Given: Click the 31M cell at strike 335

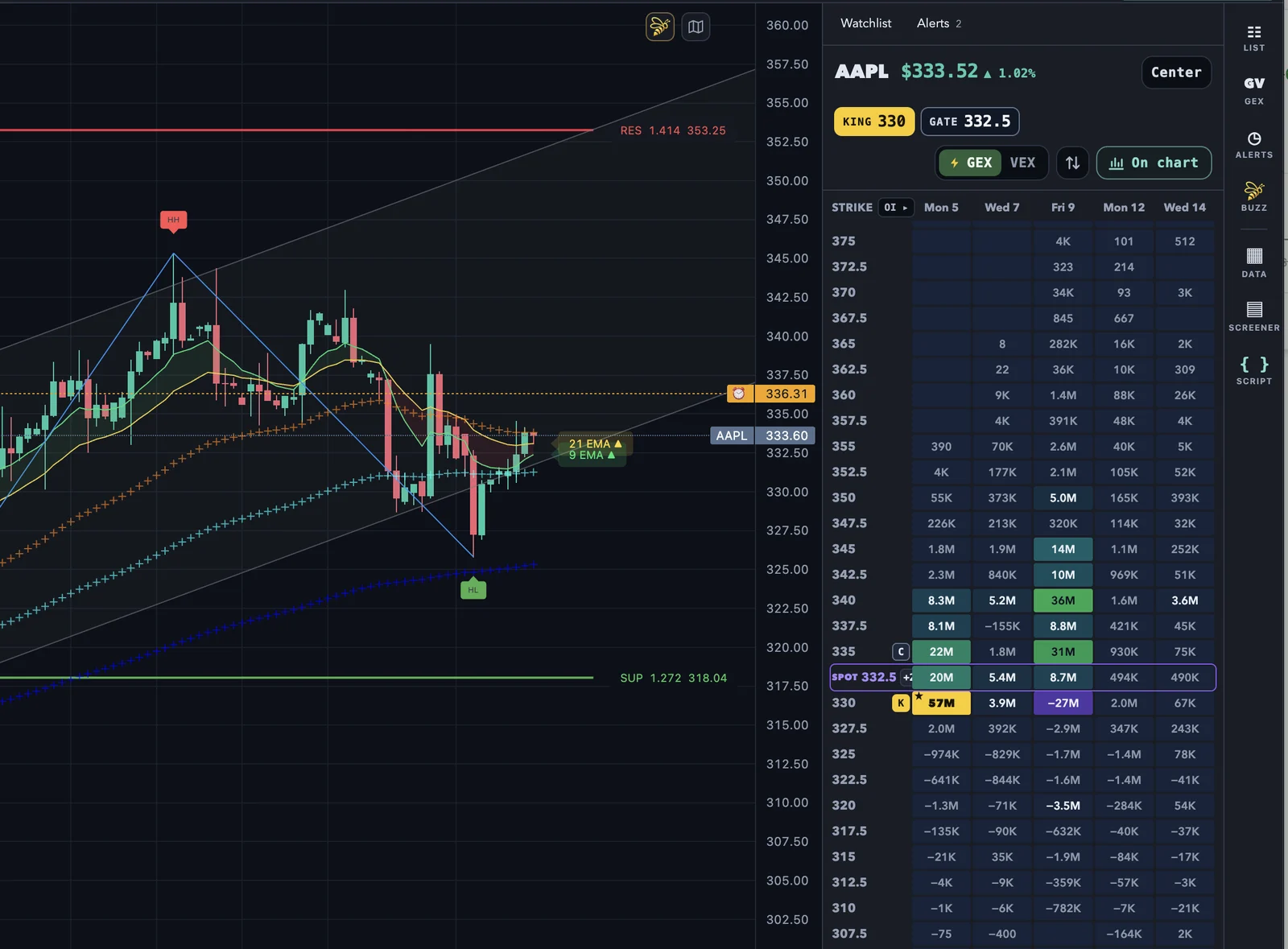Looking at the screenshot, I should pyautogui.click(x=1063, y=652).
